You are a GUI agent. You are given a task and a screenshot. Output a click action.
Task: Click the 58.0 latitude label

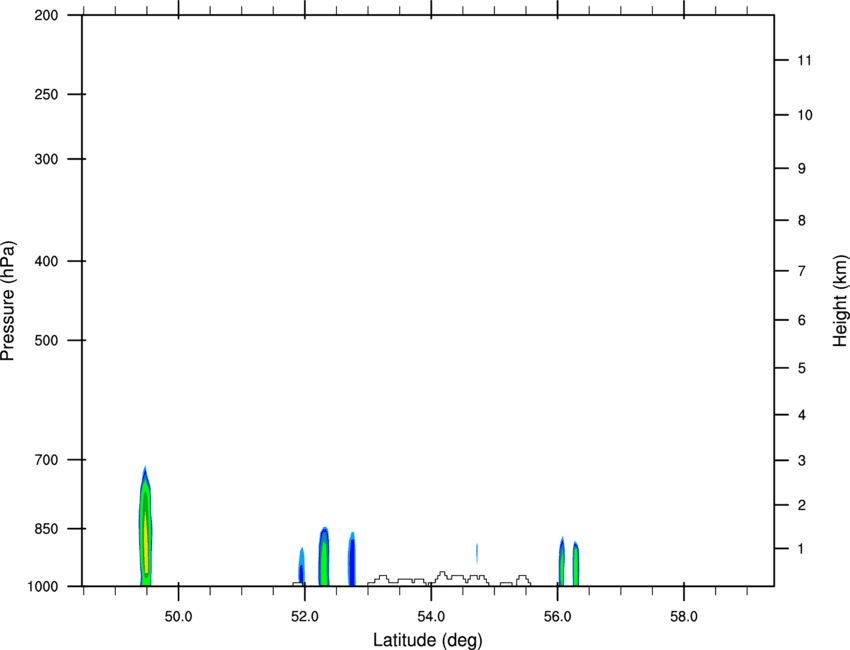click(x=684, y=617)
